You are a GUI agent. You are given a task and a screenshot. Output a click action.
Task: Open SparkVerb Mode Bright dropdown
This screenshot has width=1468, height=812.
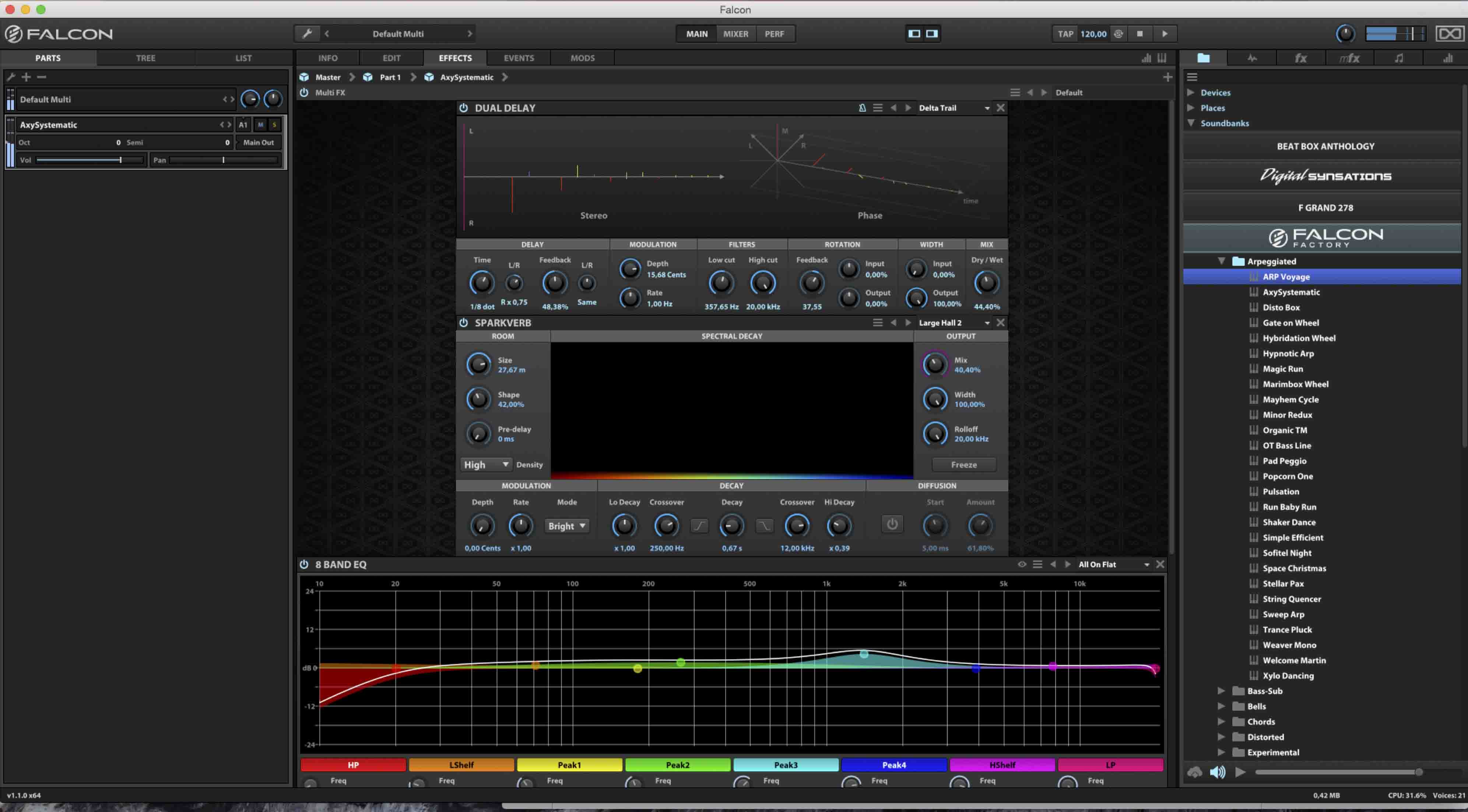point(566,526)
